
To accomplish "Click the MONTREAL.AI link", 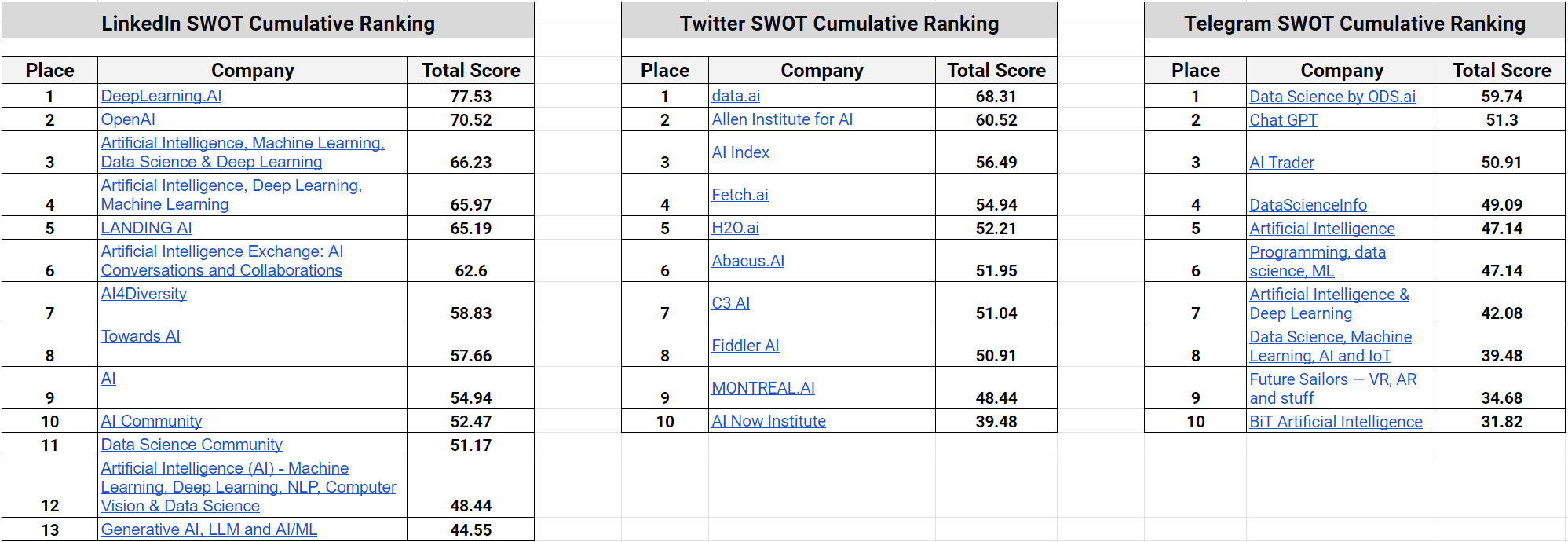I will [763, 388].
